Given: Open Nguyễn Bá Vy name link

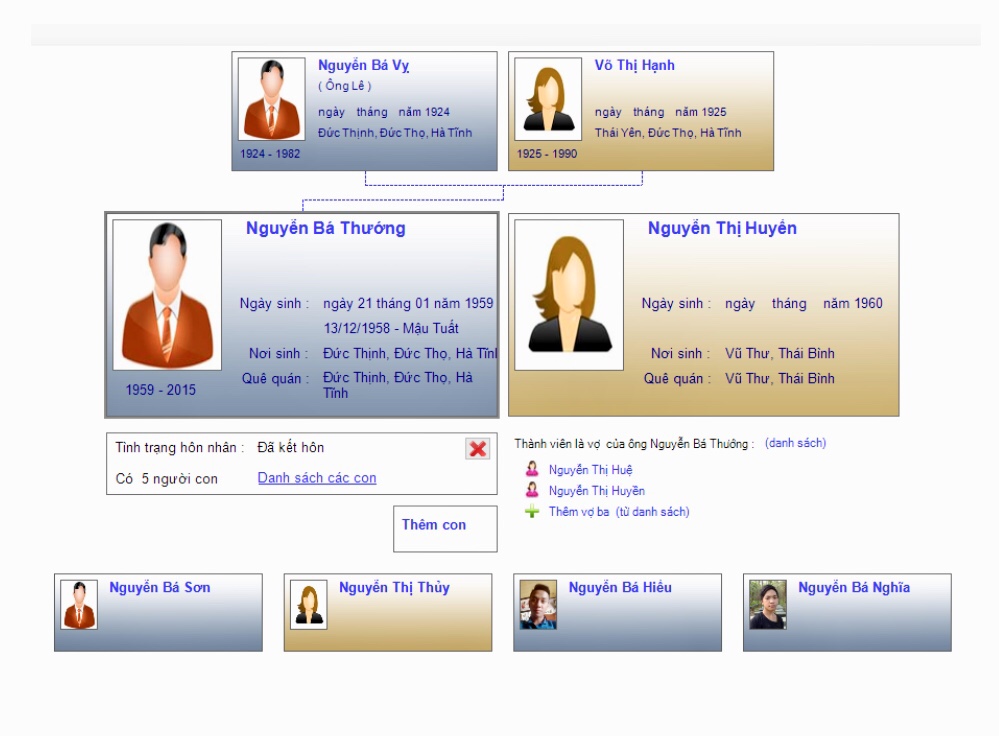Looking at the screenshot, I should pos(363,65).
